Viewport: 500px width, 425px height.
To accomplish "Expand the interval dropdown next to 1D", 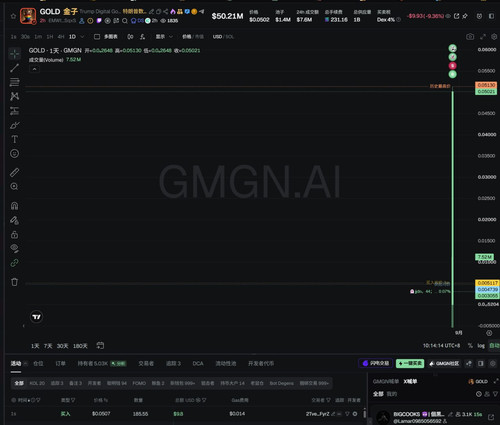I will [x=82, y=37].
